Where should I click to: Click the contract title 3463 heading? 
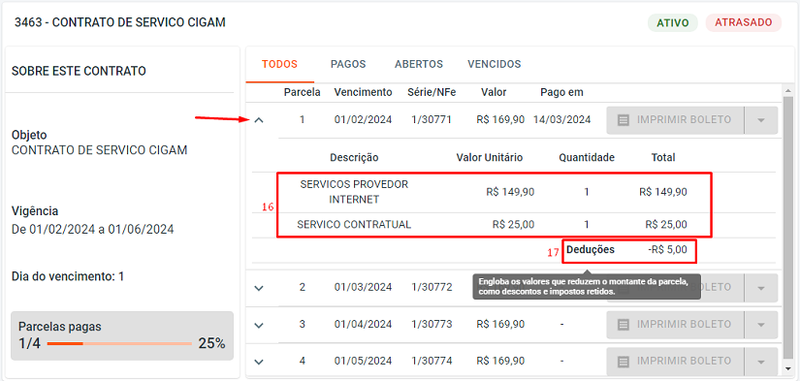coord(120,22)
